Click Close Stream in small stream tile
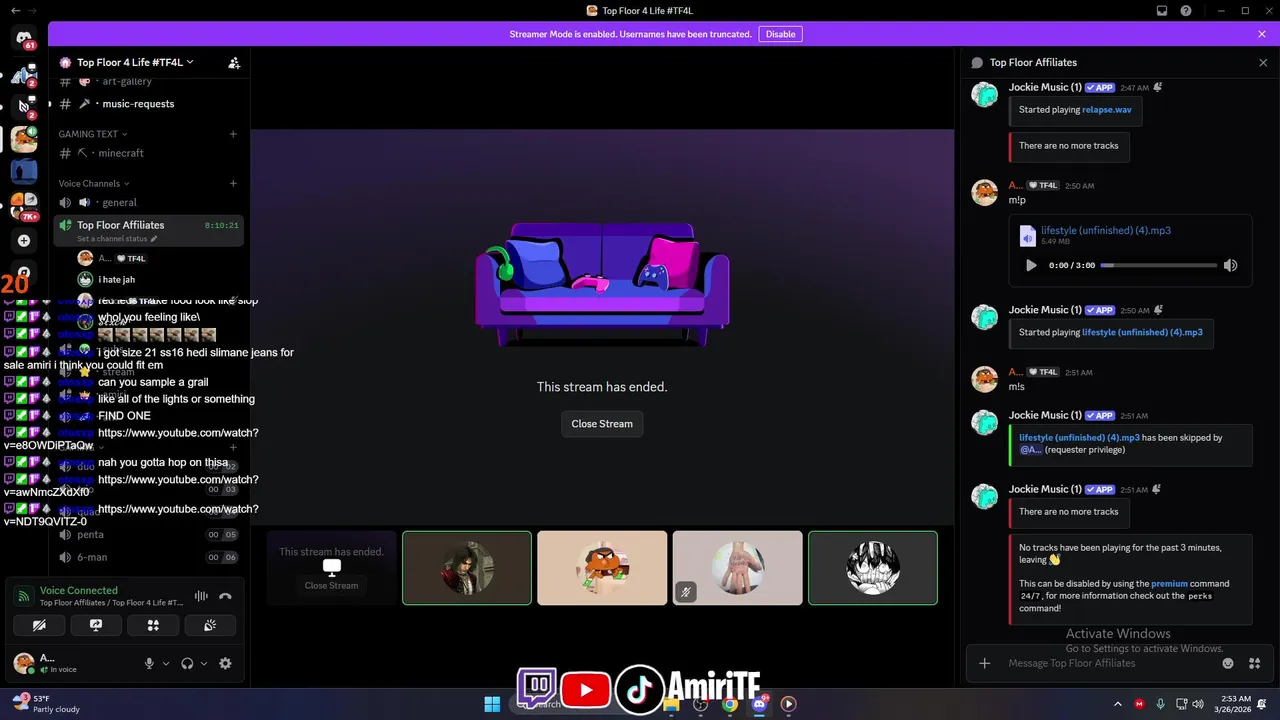Image resolution: width=1280 pixels, height=720 pixels. tap(331, 585)
